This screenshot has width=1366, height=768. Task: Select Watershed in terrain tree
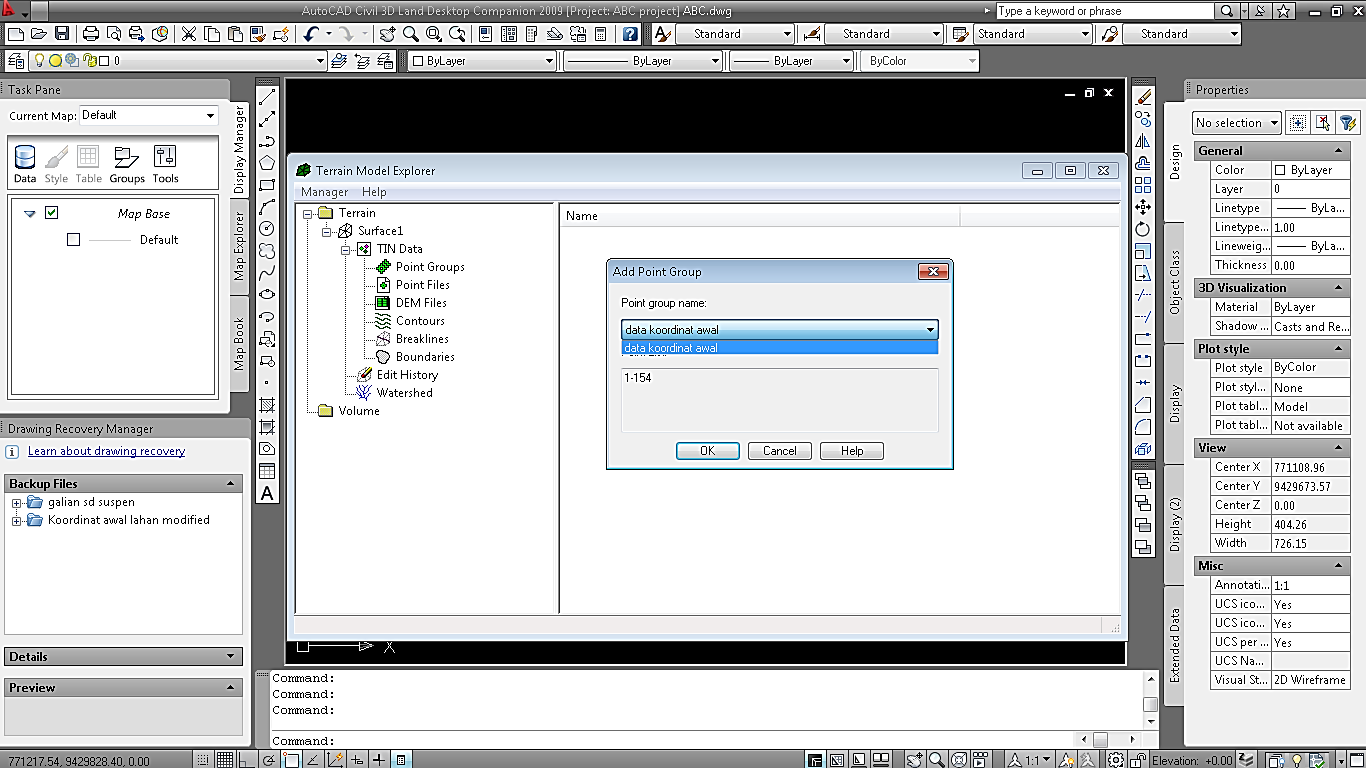tap(404, 393)
